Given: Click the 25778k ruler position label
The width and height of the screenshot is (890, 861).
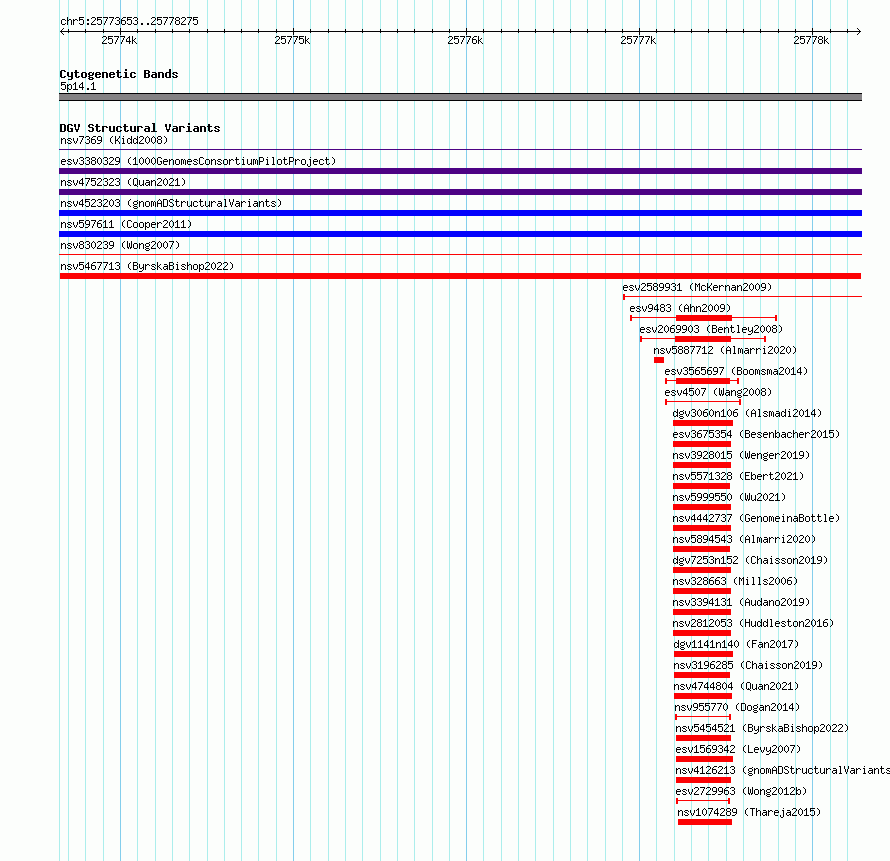Looking at the screenshot, I should (x=811, y=40).
